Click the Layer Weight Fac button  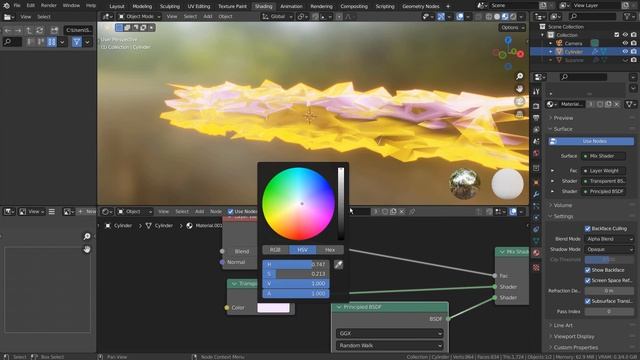(603, 171)
